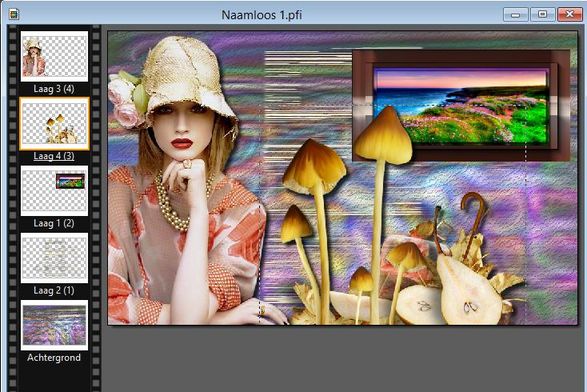Click the 'Laag 3 (4)' layer label
Viewport: 587px width, 392px height.
[54, 89]
